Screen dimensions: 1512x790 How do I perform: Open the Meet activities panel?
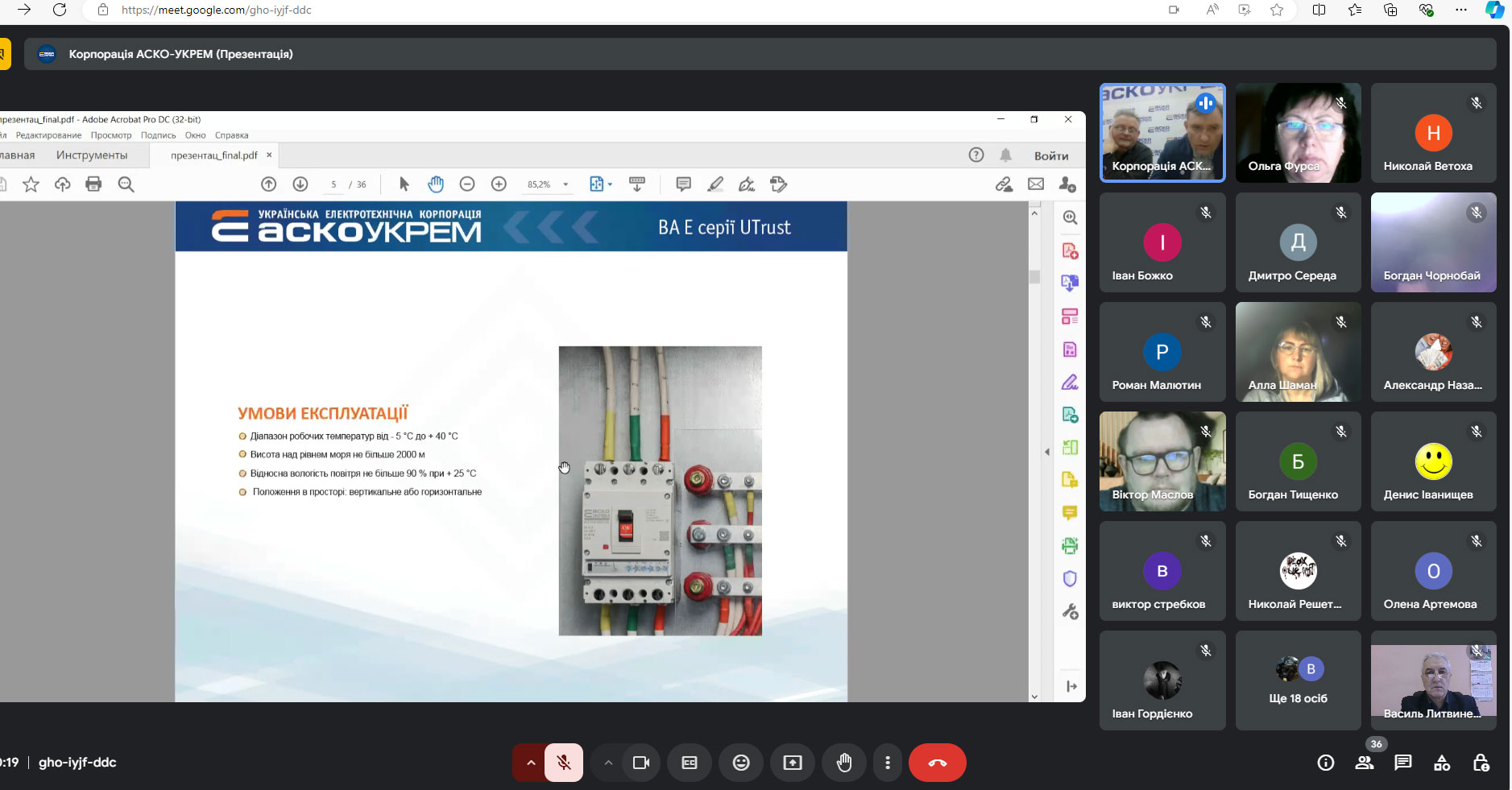(1442, 763)
